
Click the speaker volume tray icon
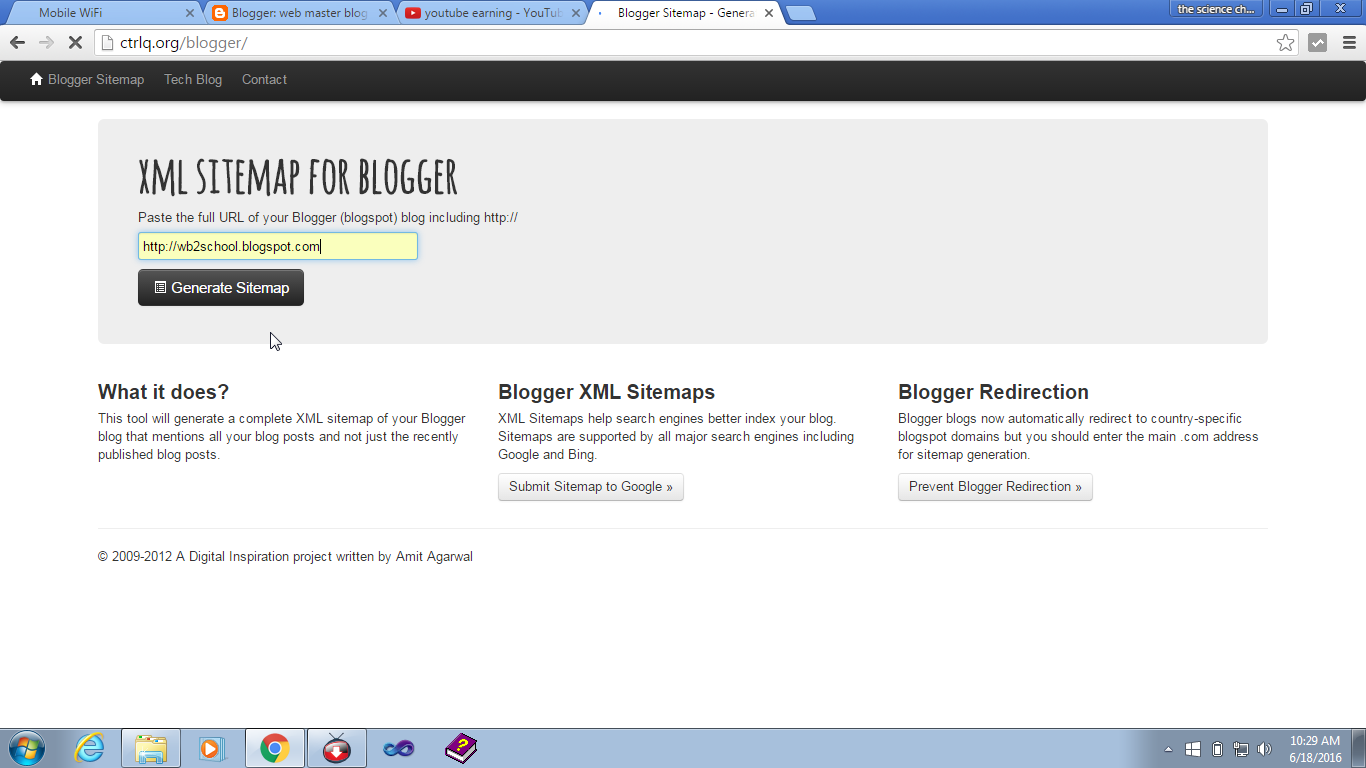coord(1264,749)
